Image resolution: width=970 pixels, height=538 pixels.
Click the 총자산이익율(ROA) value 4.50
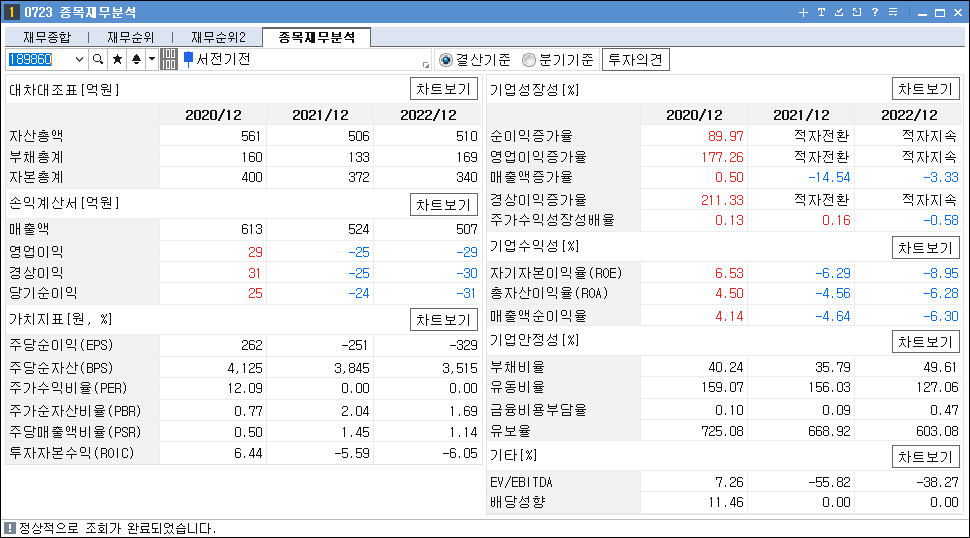729,293
